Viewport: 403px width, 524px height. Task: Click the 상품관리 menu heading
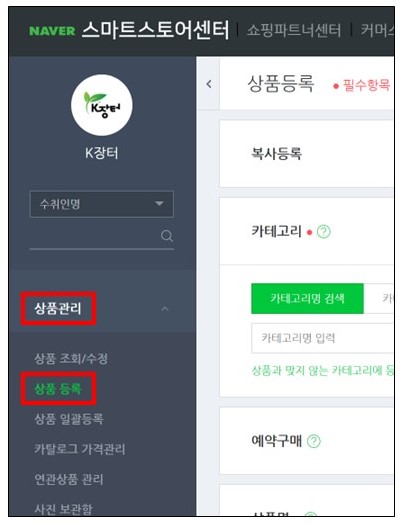[58, 308]
